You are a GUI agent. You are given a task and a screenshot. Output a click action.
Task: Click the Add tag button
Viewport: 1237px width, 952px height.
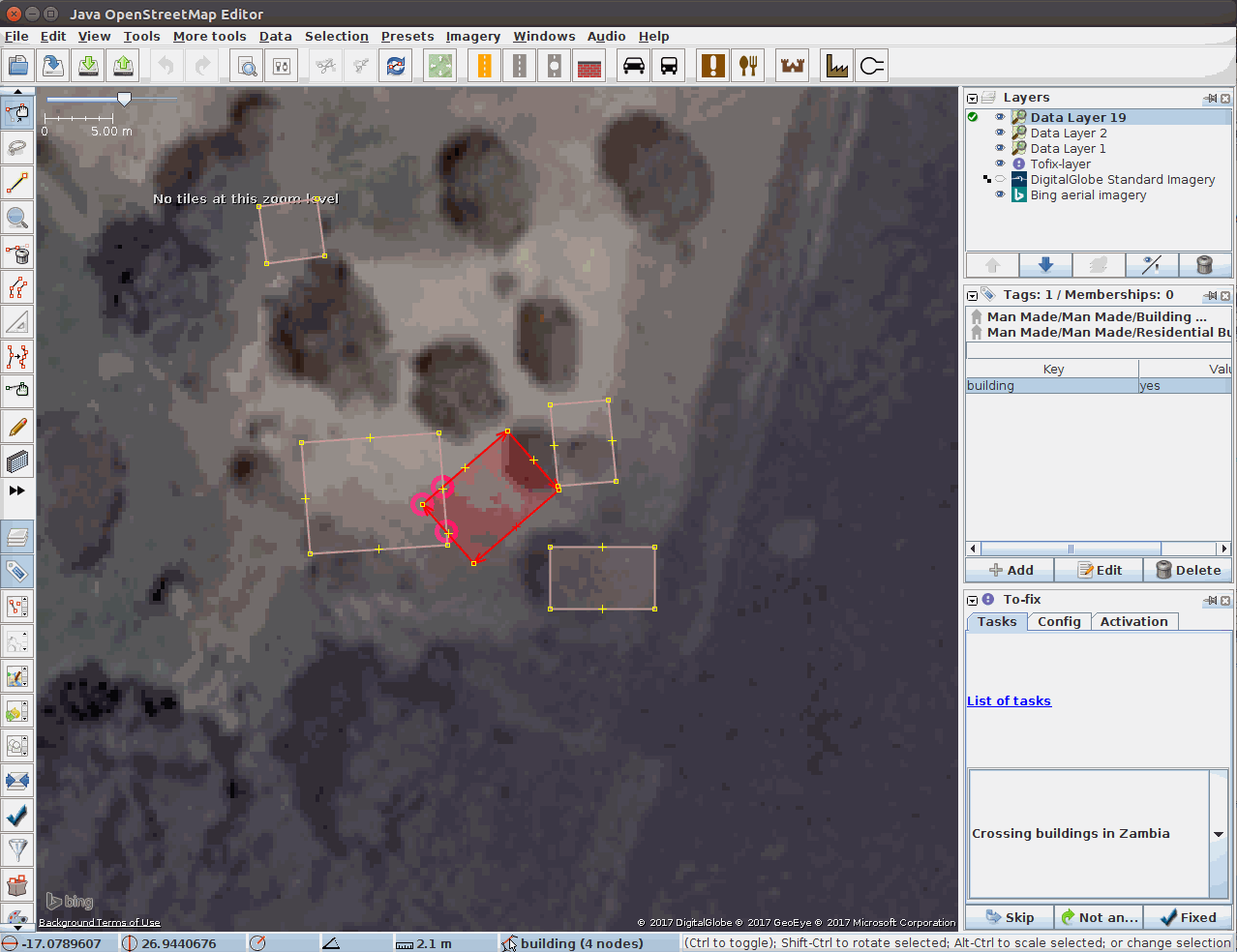(x=1010, y=570)
